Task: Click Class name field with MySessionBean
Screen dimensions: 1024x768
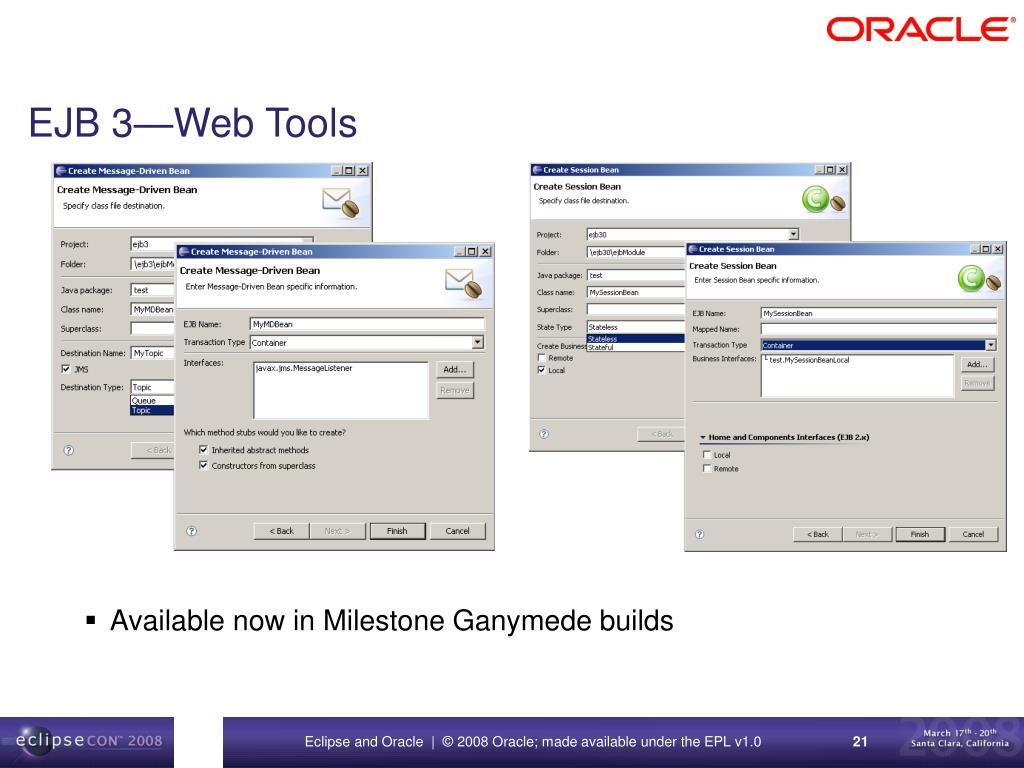Action: [635, 293]
